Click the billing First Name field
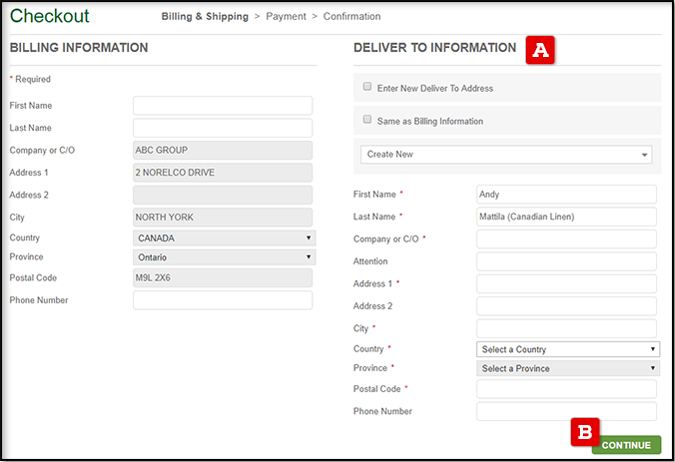 [x=223, y=106]
